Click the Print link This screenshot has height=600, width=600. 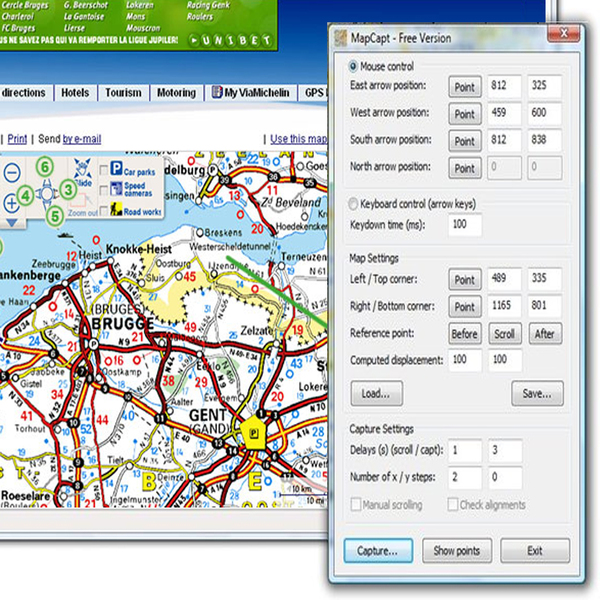[17, 139]
